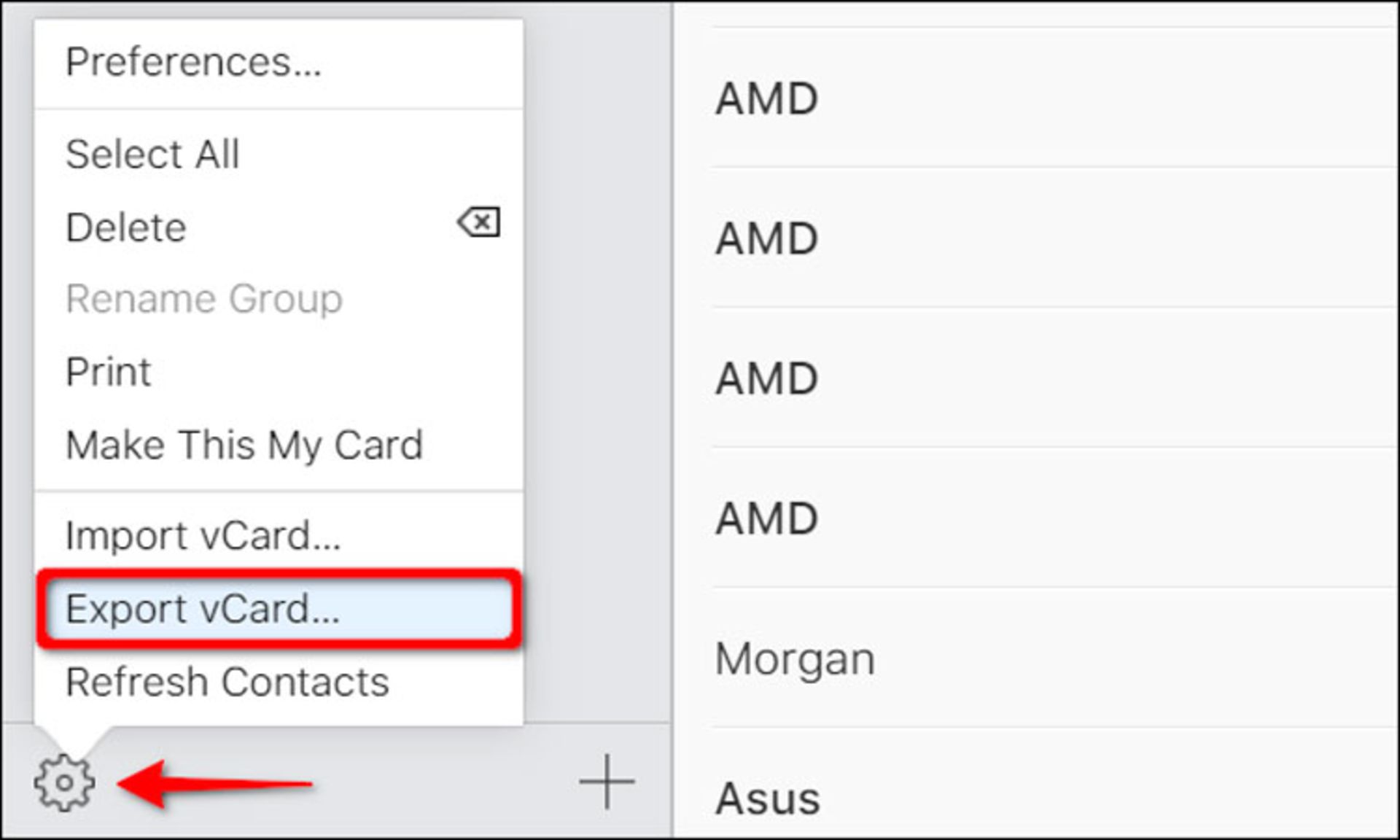Choose Print from the popup menu
The width and height of the screenshot is (1400, 840).
[108, 372]
